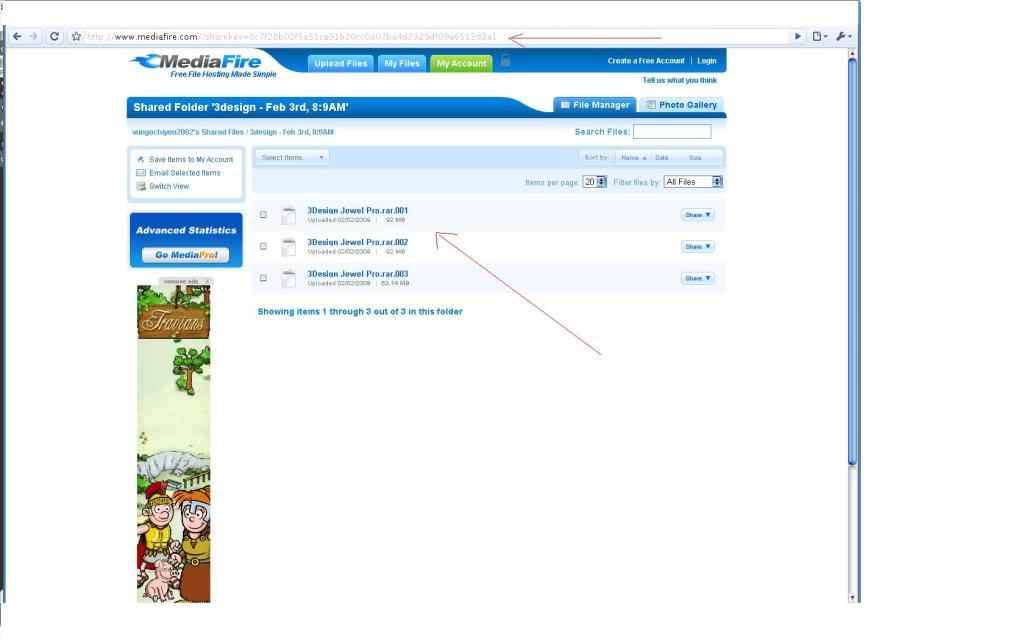Click the browser address bar
Screen dimensions: 1024x640
coord(438,37)
